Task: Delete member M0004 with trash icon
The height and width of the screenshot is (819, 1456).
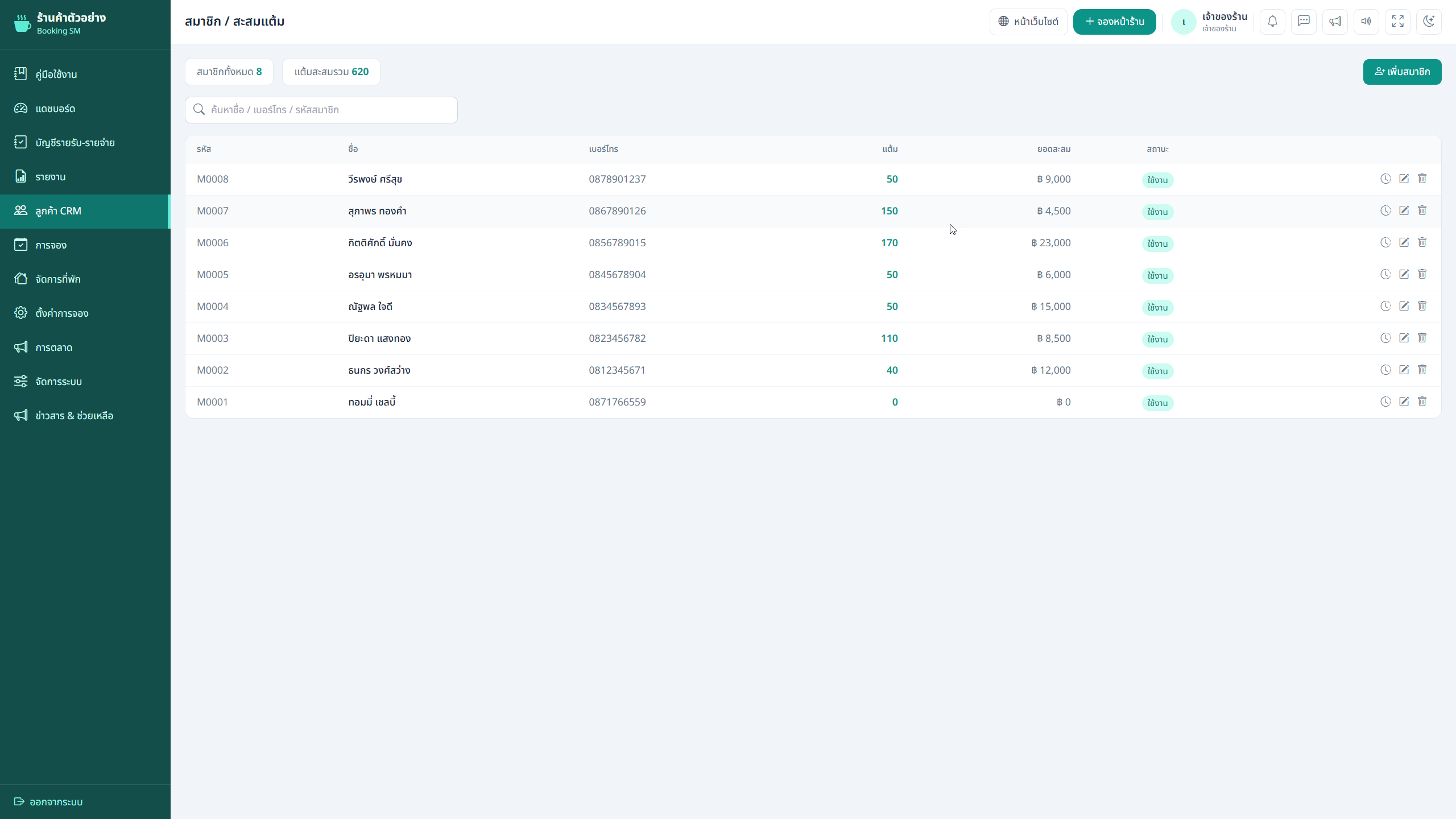Action: (x=1422, y=306)
